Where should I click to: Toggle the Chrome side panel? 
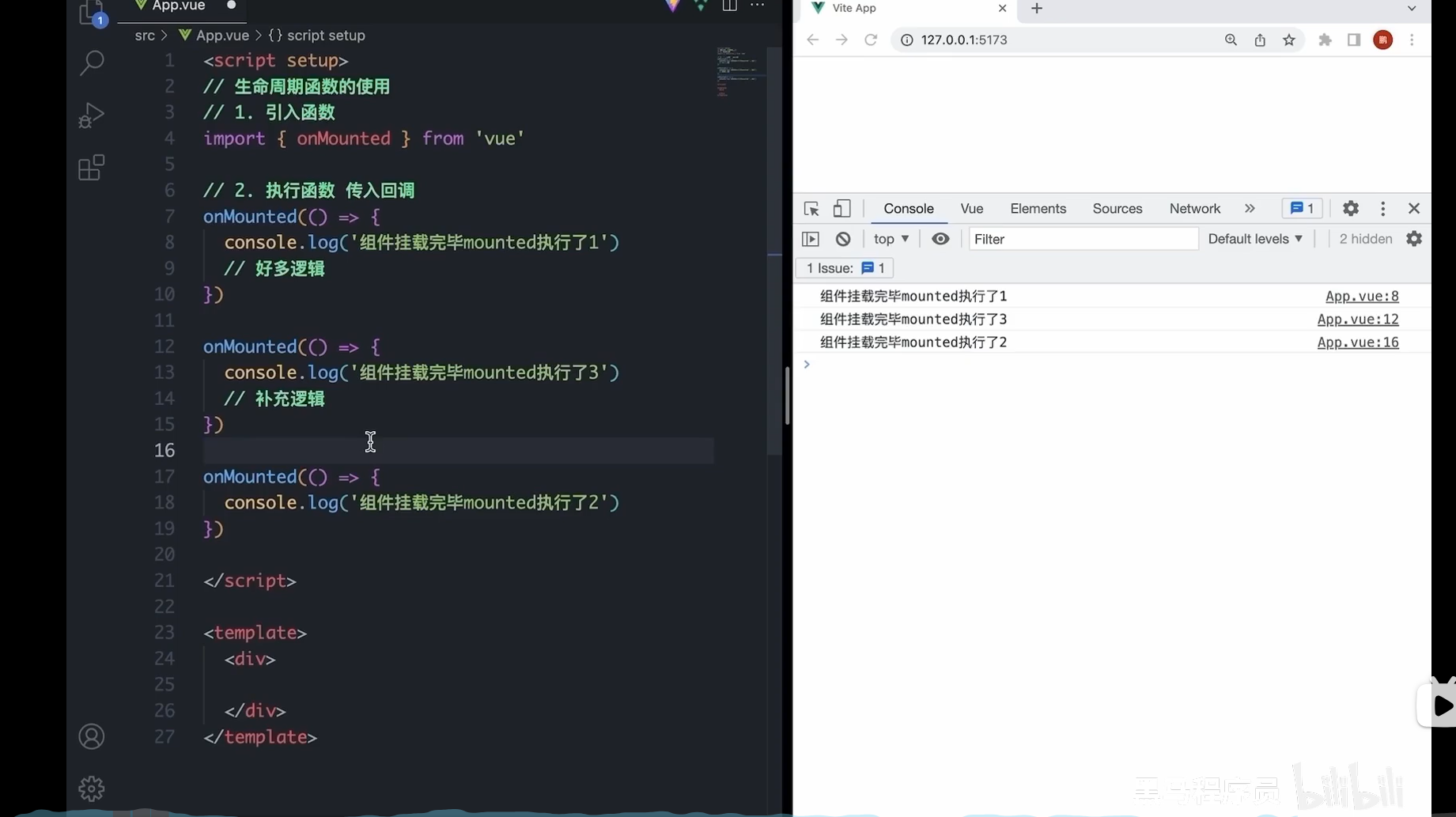(1354, 40)
